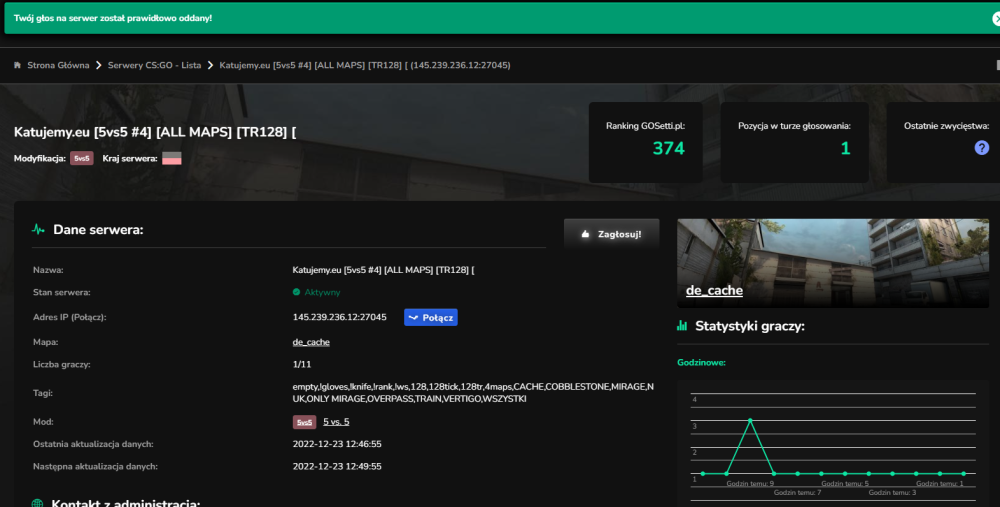Click the server country flag
This screenshot has height=507, width=1000.
pos(172,158)
